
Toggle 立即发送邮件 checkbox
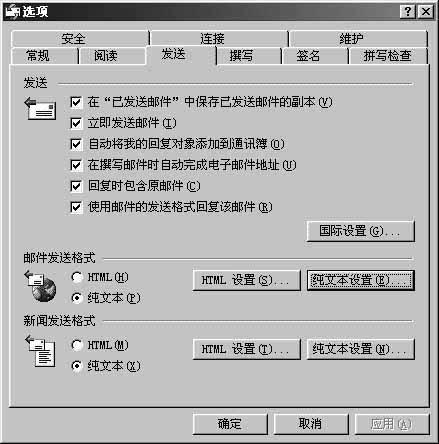click(x=76, y=123)
